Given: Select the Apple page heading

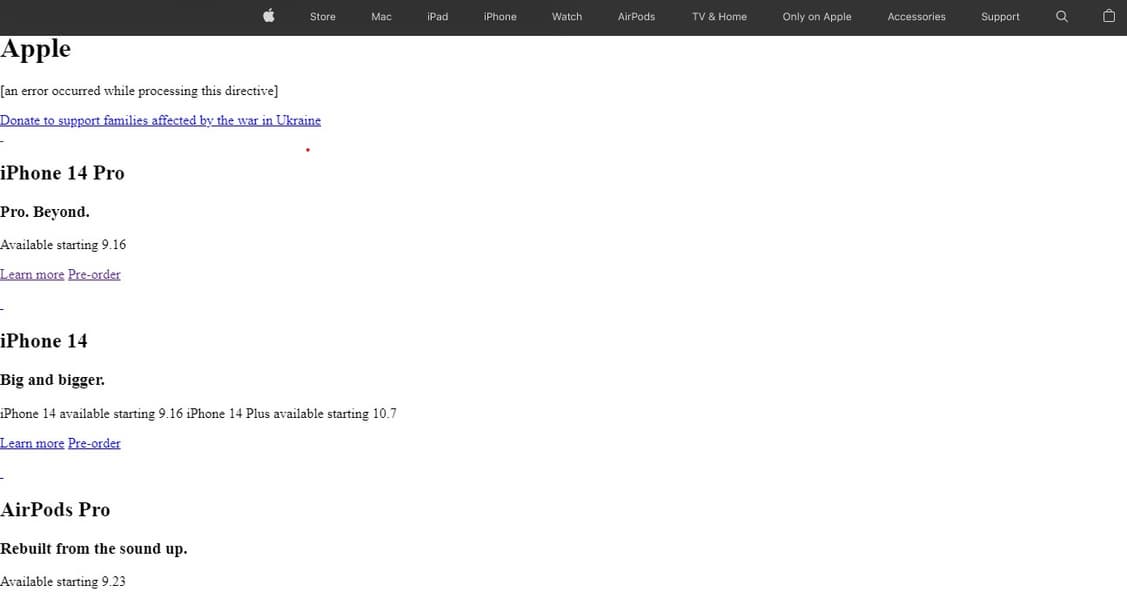Looking at the screenshot, I should click(35, 49).
